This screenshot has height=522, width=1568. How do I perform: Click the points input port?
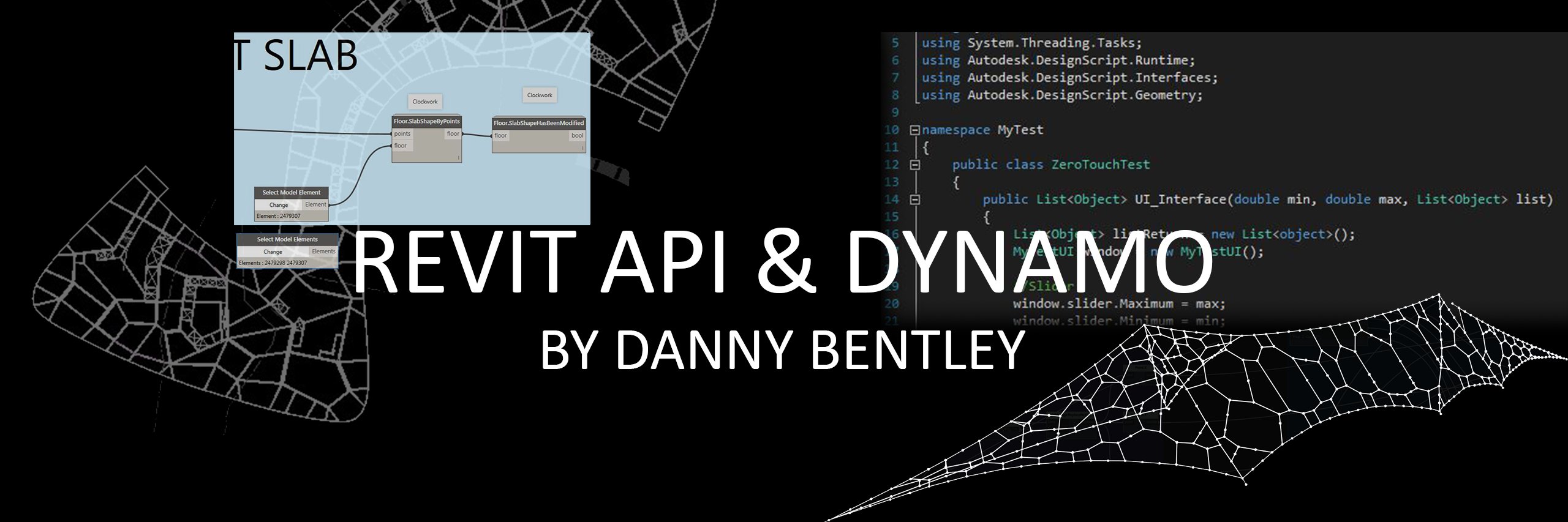(x=402, y=134)
